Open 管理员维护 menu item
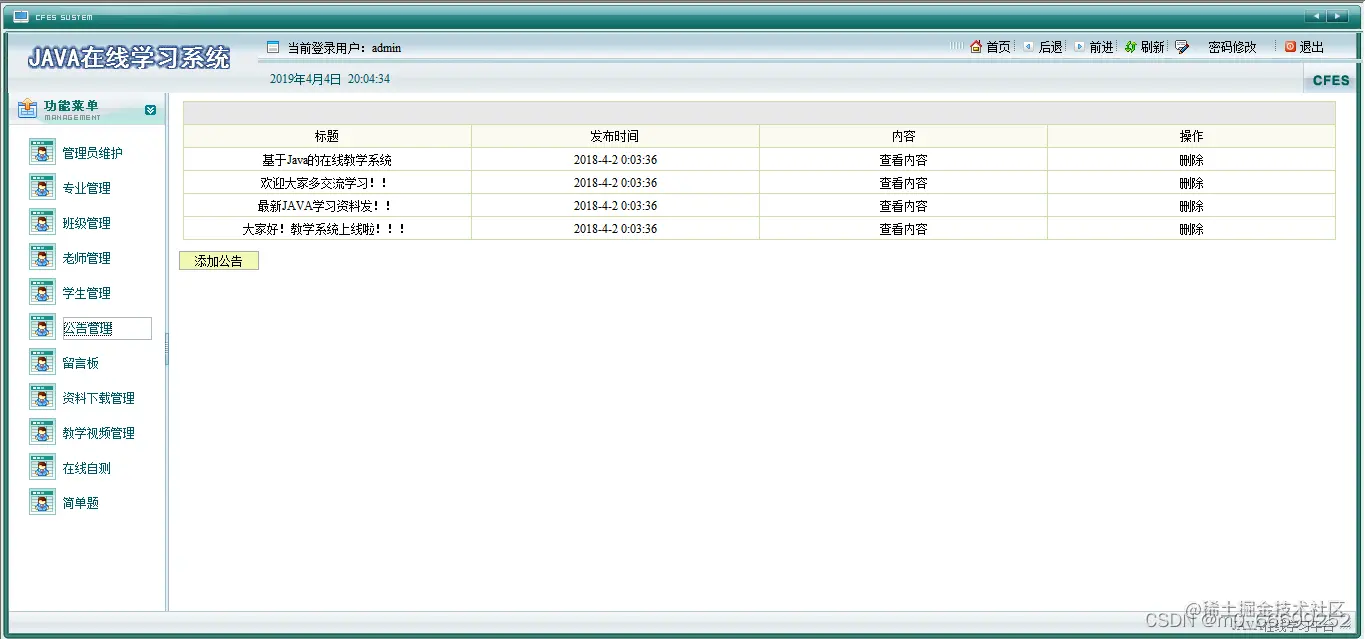 [93, 153]
